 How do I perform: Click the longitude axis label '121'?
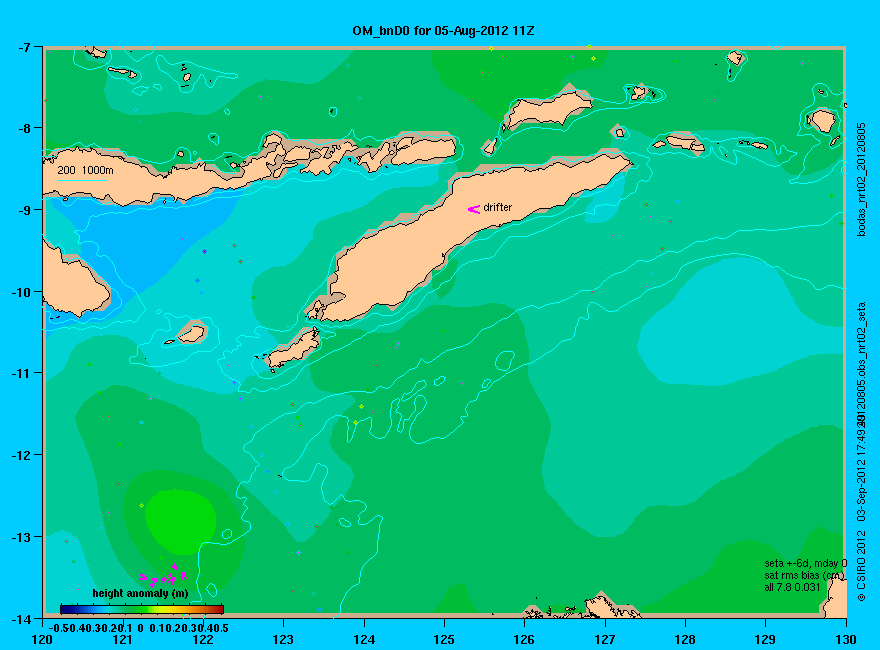click(122, 639)
